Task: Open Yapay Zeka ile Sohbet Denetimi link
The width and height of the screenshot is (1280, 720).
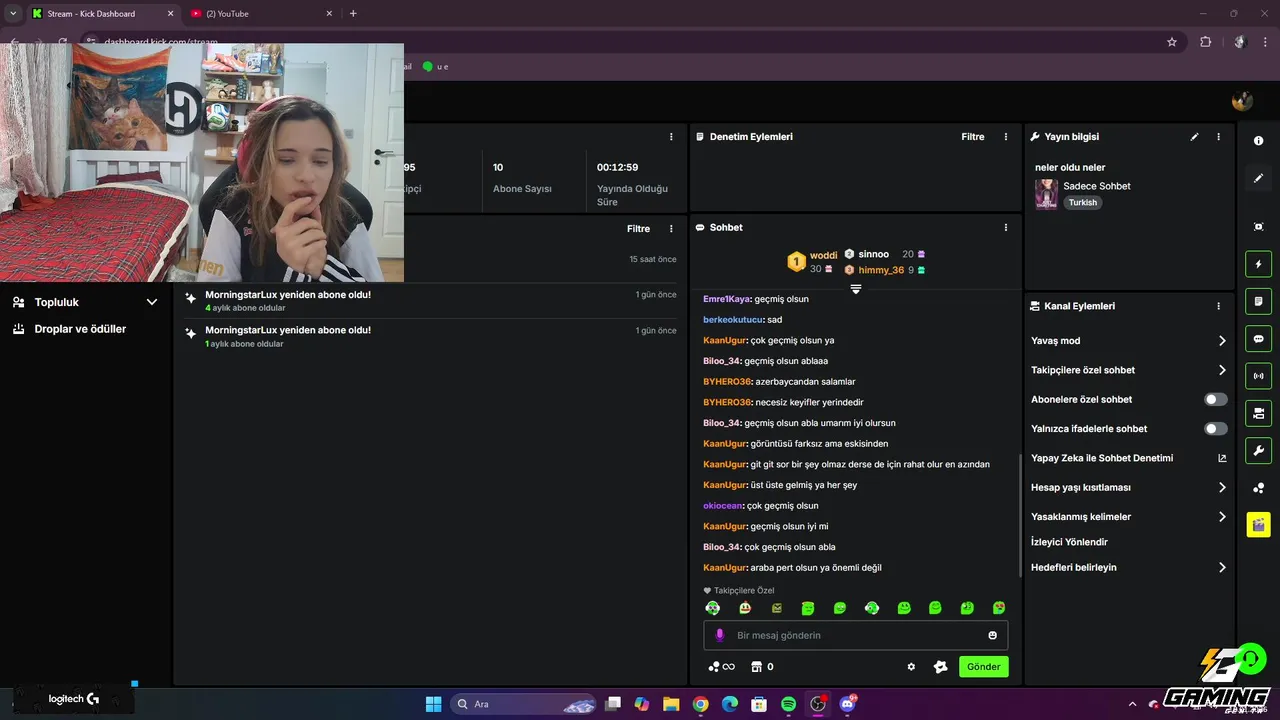Action: [1102, 458]
